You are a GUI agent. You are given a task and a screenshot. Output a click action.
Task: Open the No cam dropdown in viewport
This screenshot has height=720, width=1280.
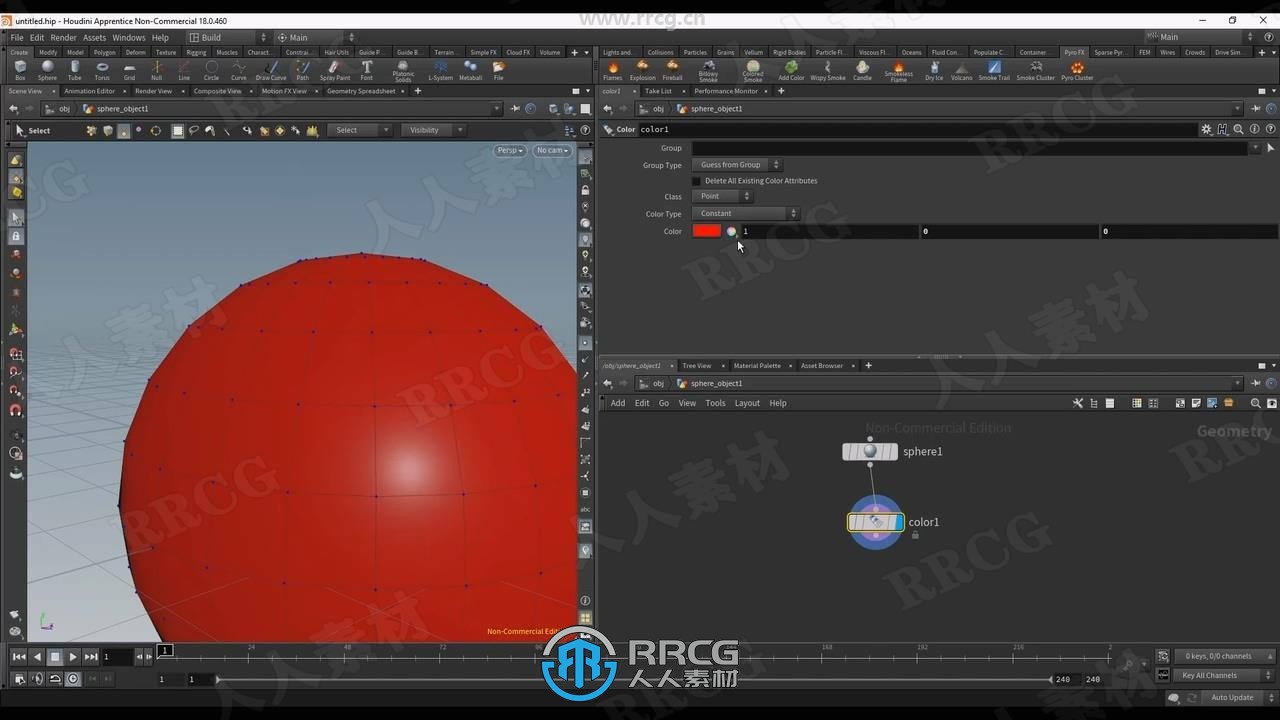552,151
